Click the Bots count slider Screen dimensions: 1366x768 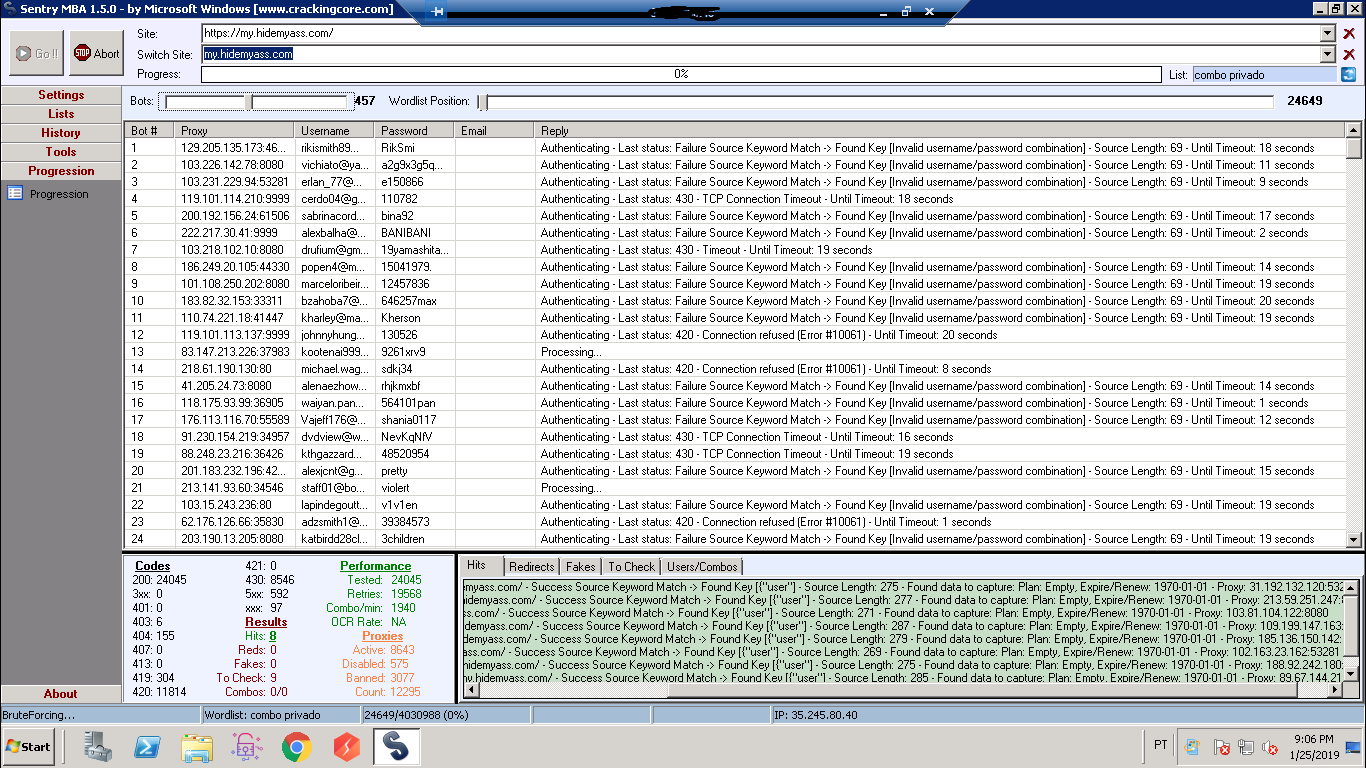[256, 101]
